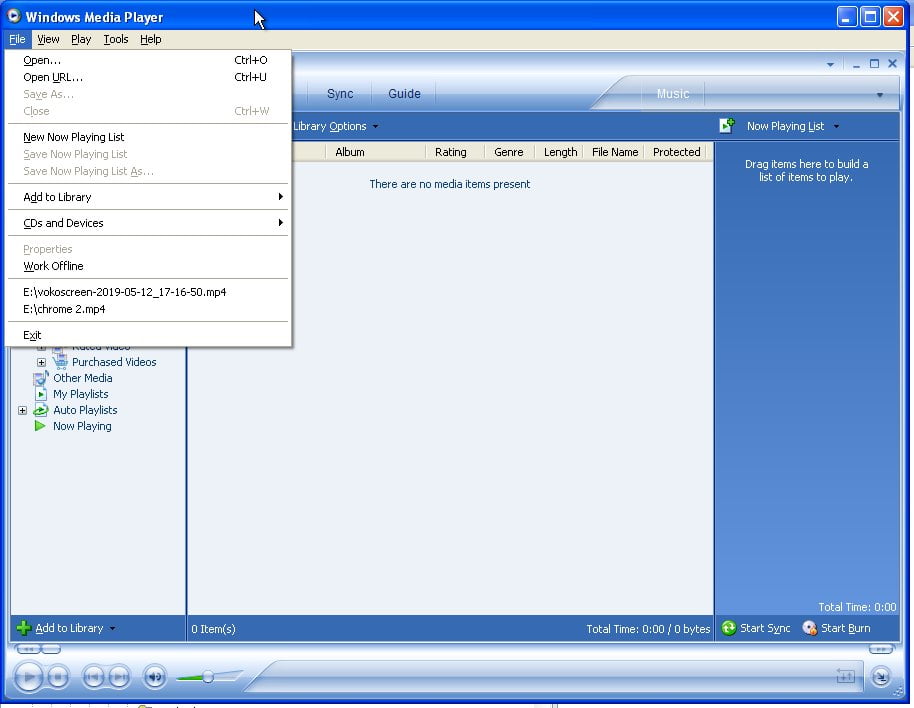Click the inner player minimize button
914x708 pixels.
click(x=856, y=65)
